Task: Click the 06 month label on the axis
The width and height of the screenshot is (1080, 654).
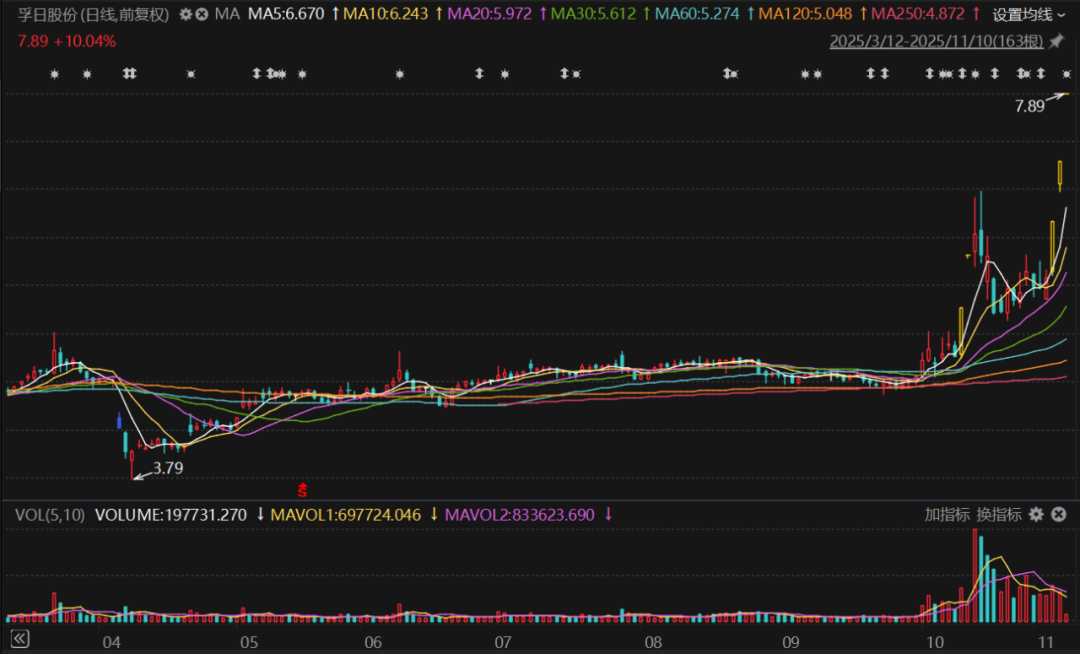Action: [373, 642]
